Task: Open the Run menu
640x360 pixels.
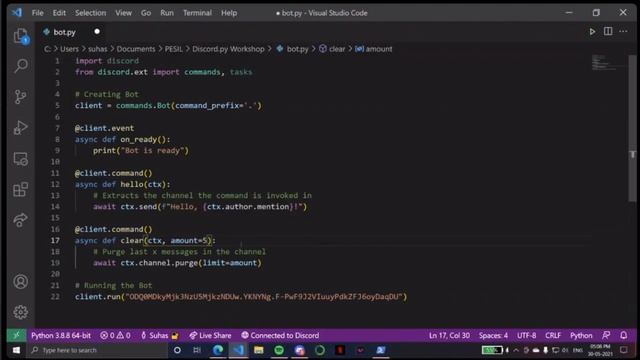Action: click(167, 13)
